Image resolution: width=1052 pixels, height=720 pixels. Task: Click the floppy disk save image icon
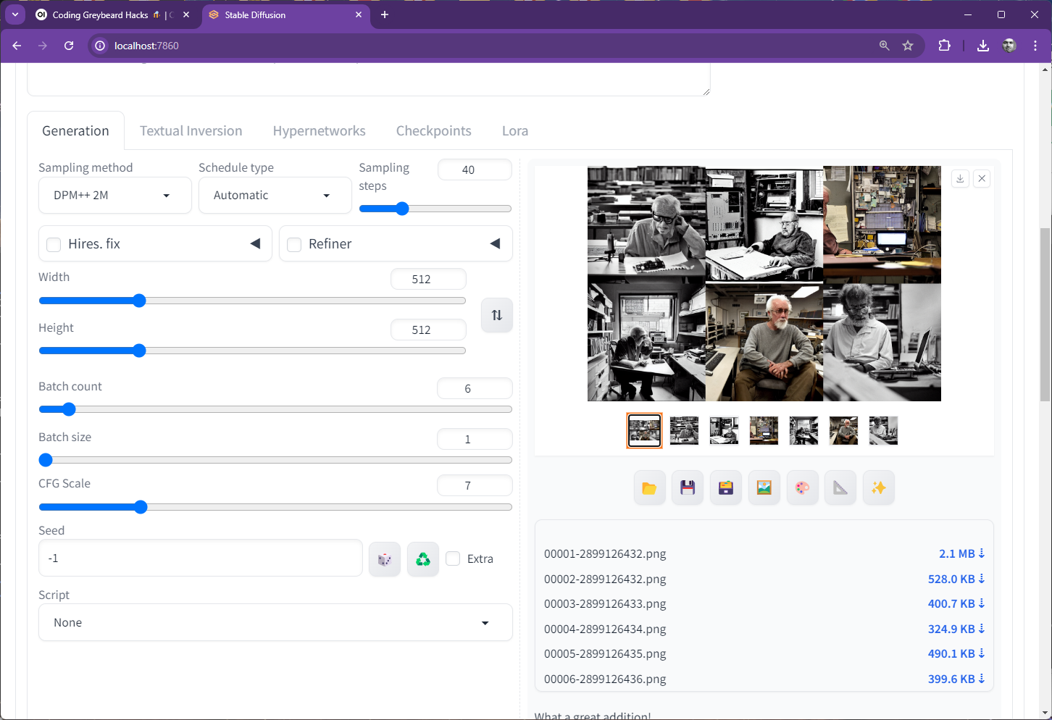click(687, 488)
